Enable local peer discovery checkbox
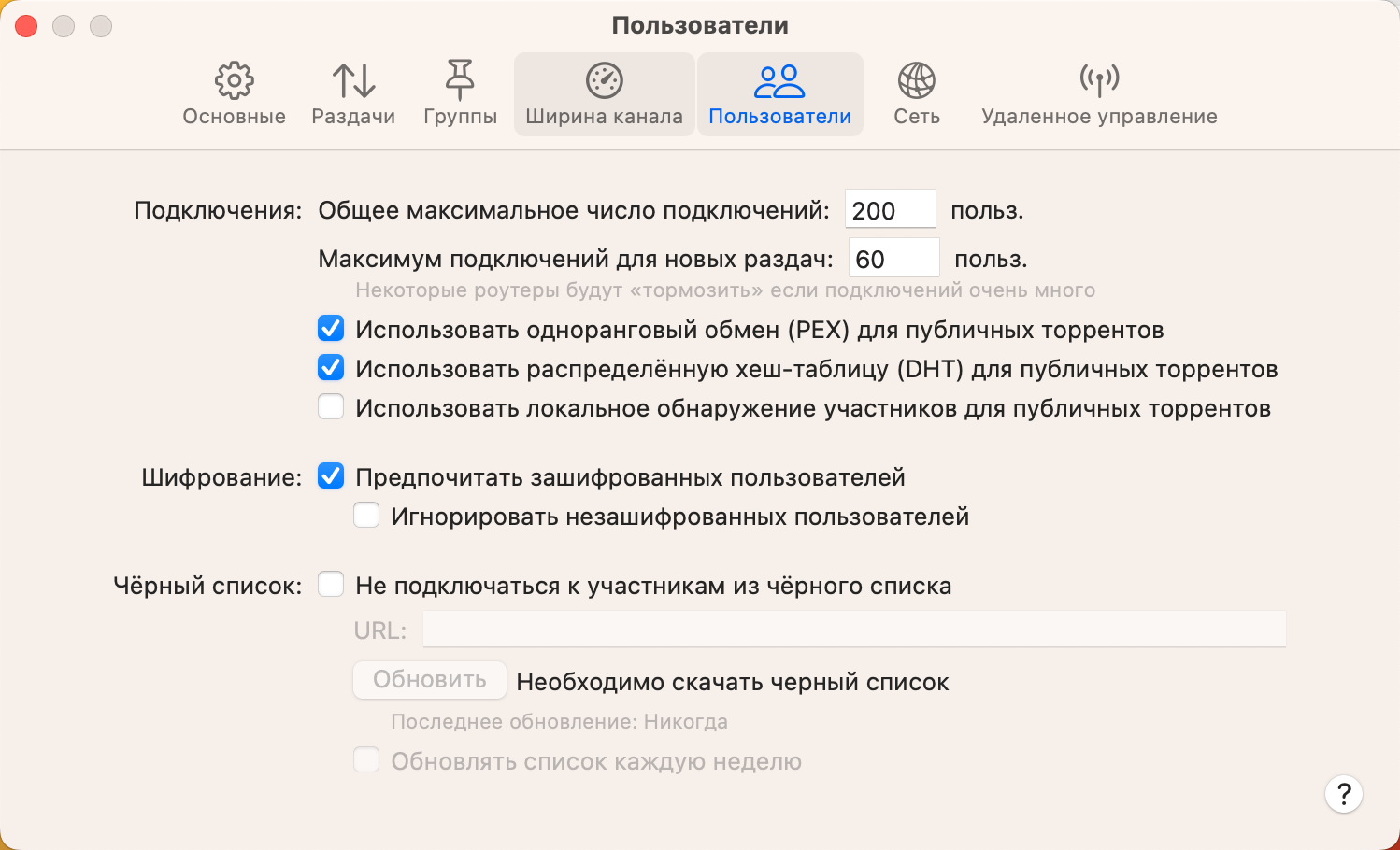 coord(331,407)
